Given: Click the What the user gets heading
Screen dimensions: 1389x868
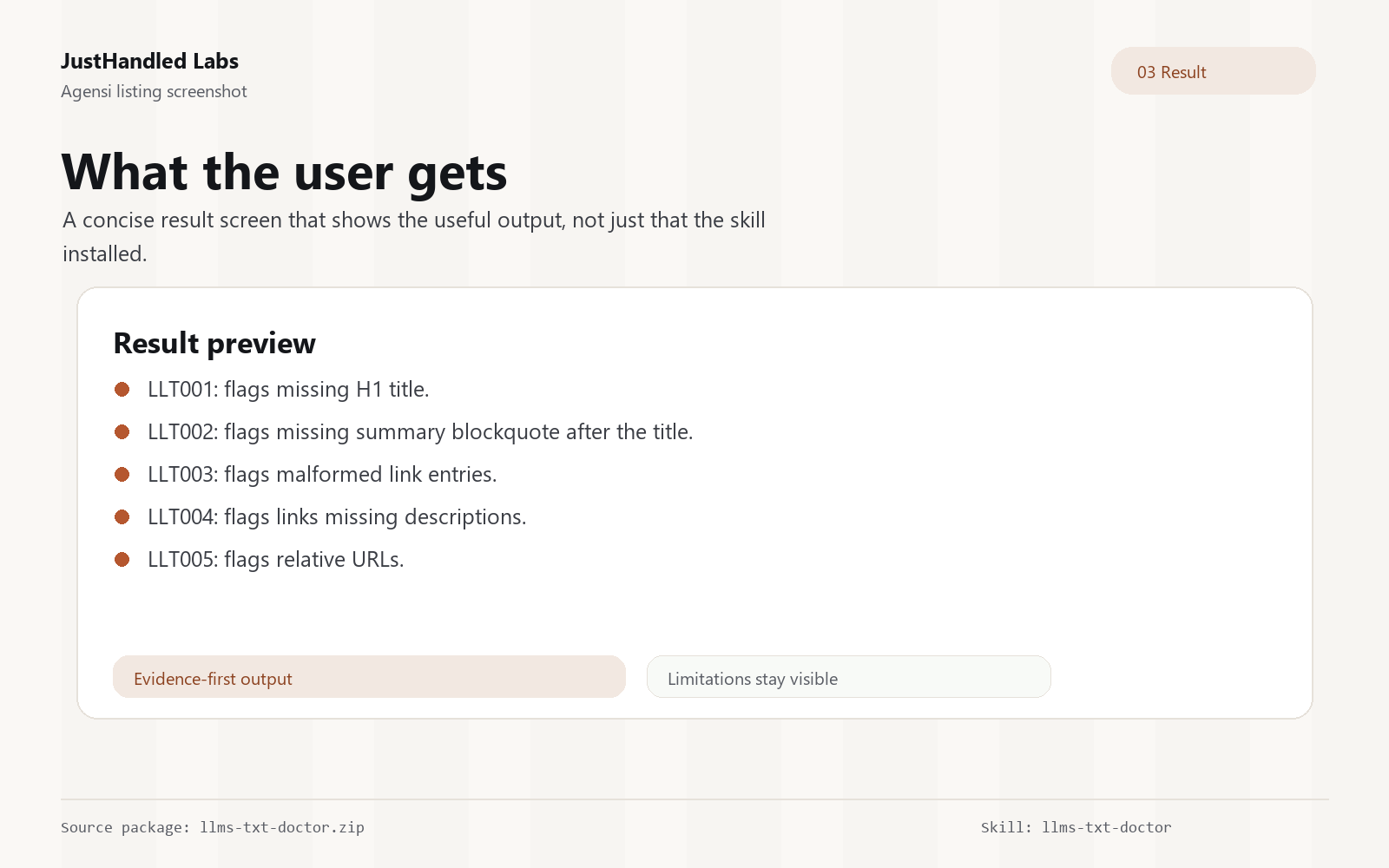Looking at the screenshot, I should (x=284, y=172).
